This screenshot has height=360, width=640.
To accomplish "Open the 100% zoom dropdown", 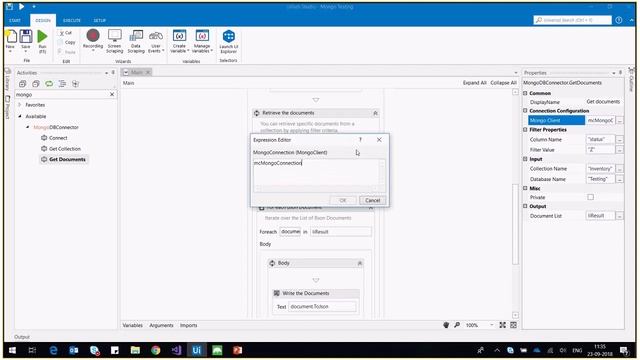I will (491, 325).
